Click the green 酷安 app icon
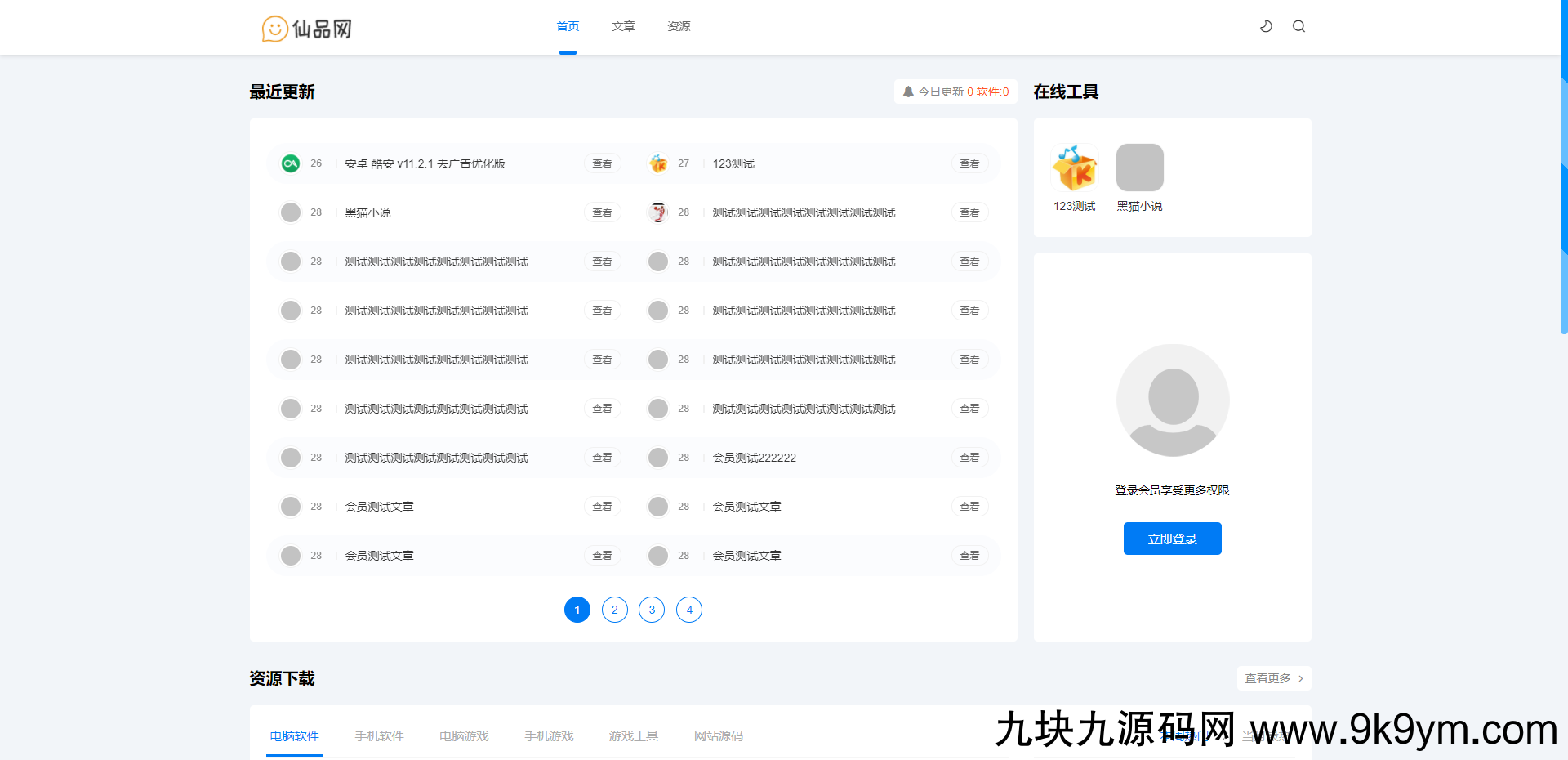1568x760 pixels. 290,163
